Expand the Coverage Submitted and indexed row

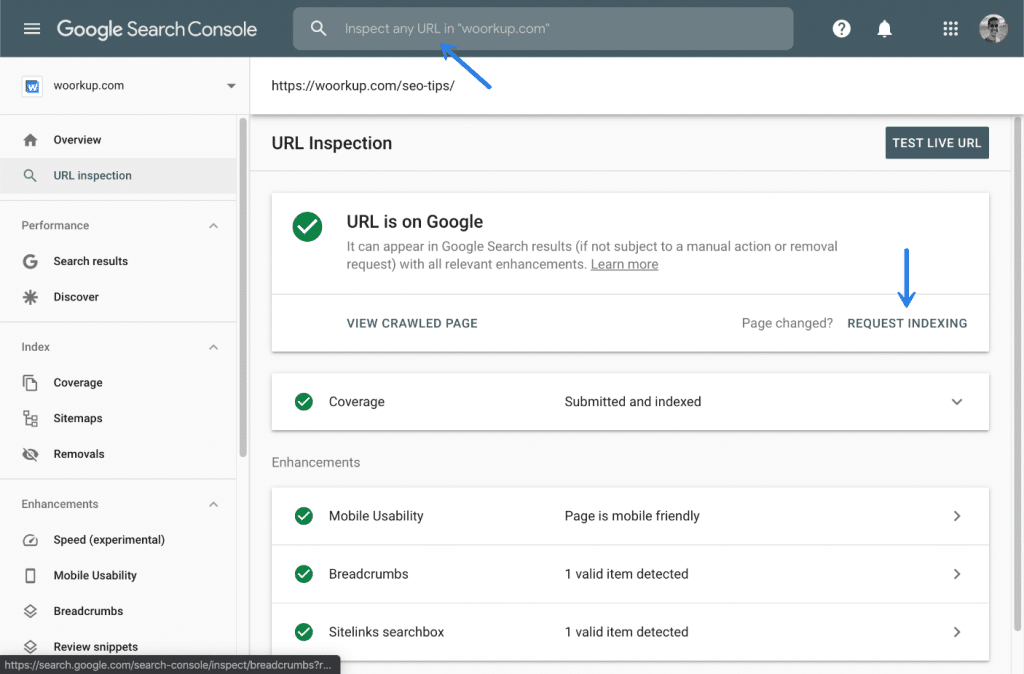(957, 402)
